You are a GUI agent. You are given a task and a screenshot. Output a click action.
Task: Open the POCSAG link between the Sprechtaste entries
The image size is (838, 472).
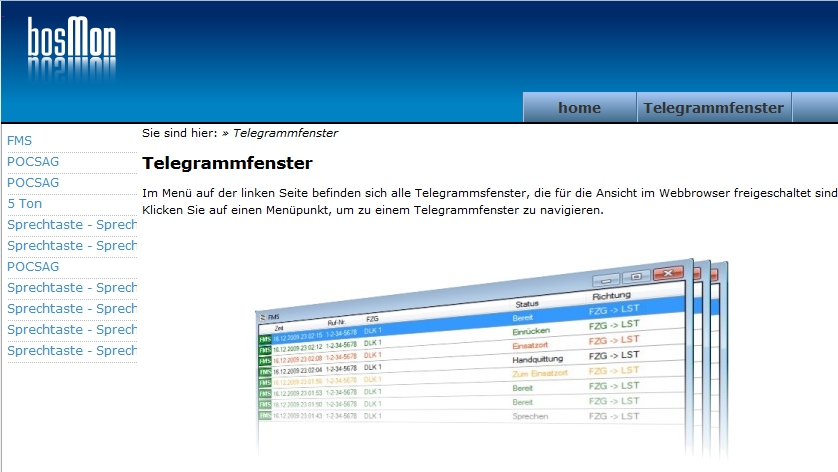[x=33, y=266]
